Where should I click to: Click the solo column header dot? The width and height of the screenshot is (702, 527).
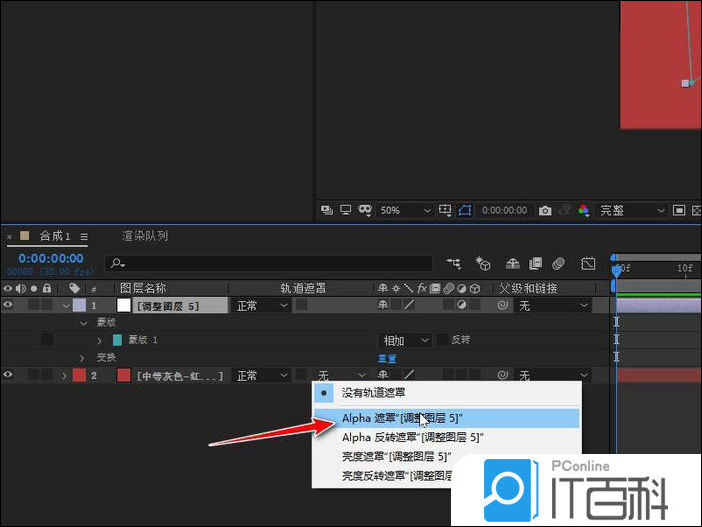point(34,289)
